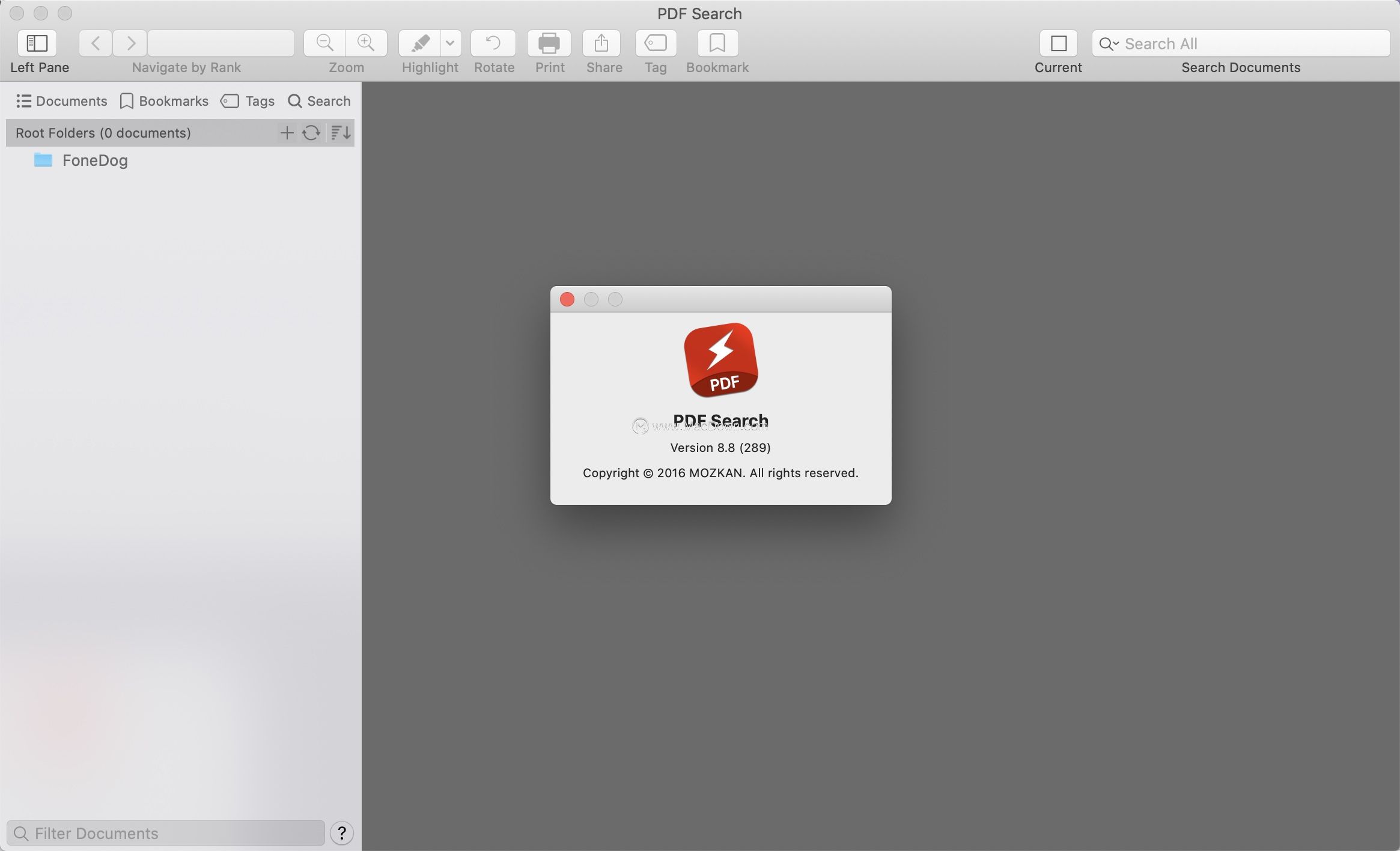Viewport: 1400px width, 851px height.
Task: Click the Zoom In icon
Action: pyautogui.click(x=365, y=42)
